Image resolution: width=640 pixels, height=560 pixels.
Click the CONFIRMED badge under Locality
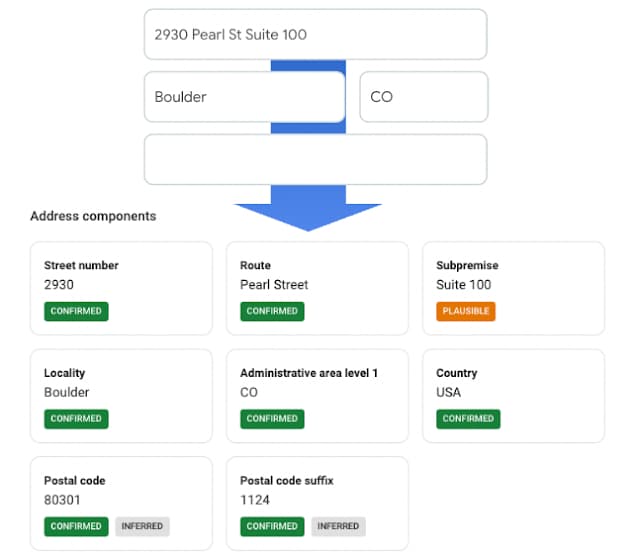[x=76, y=419]
